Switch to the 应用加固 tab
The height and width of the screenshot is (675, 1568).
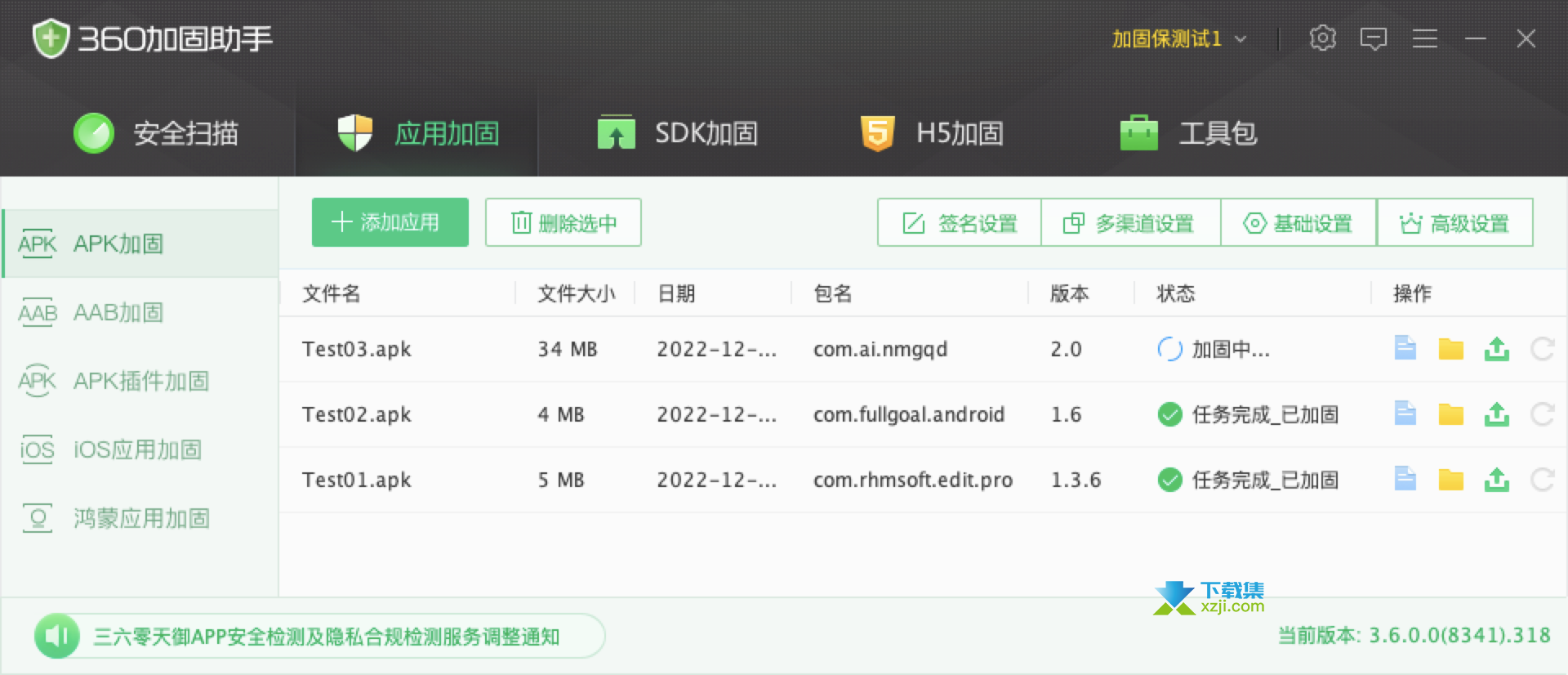point(417,133)
